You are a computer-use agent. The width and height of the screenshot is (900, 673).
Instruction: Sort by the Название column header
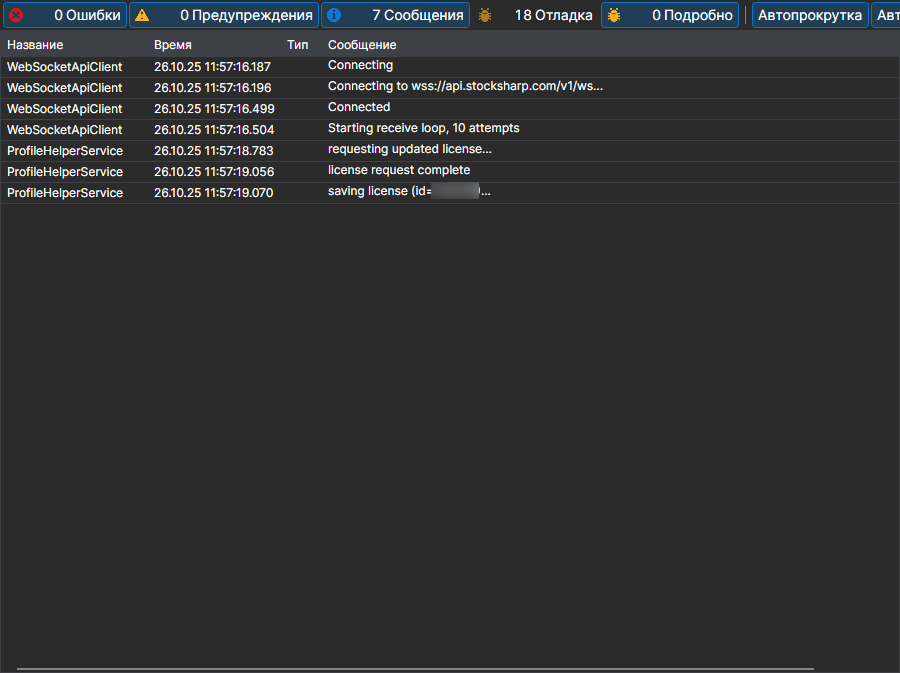35,45
